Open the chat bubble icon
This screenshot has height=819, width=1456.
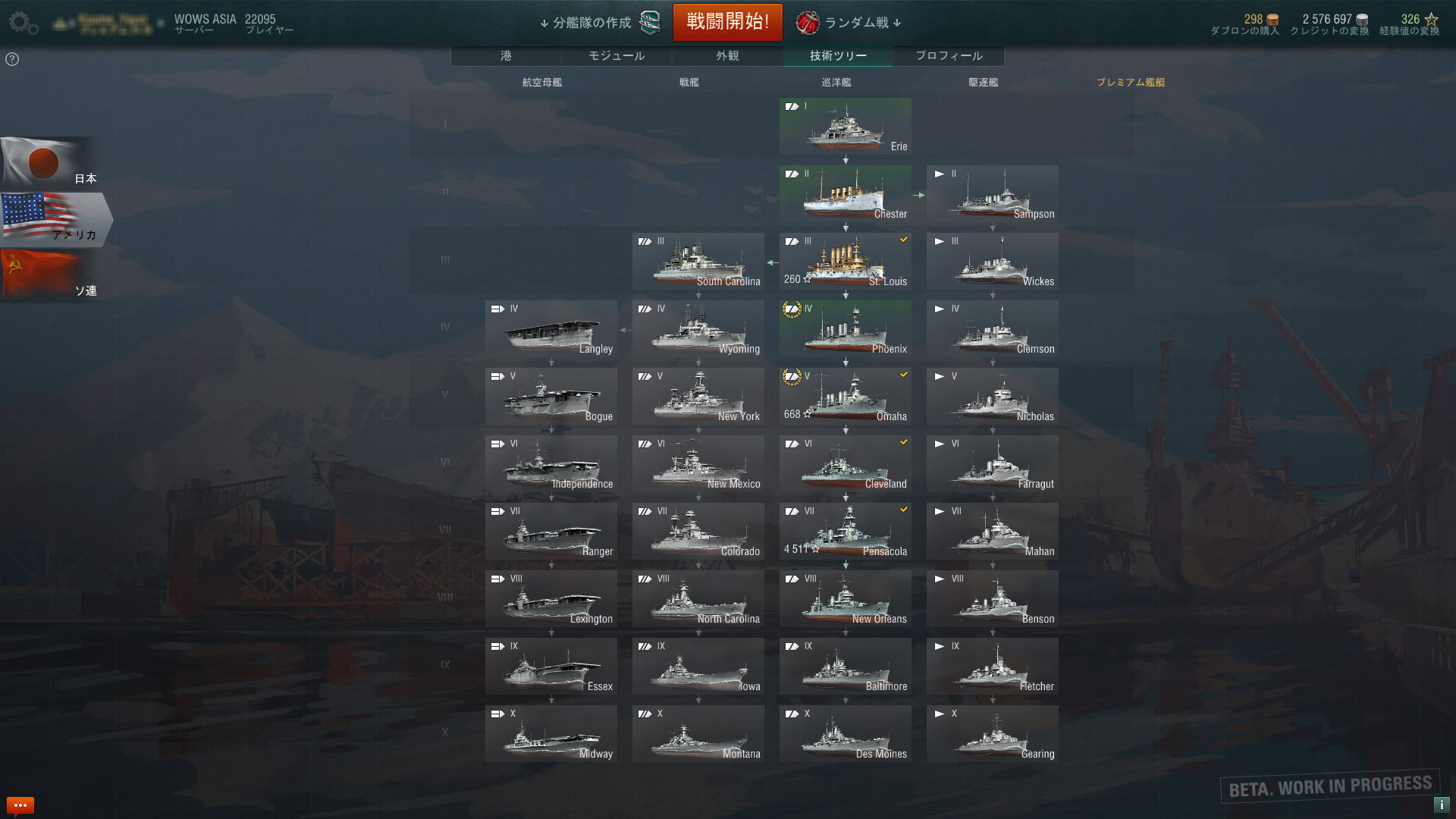(20, 805)
